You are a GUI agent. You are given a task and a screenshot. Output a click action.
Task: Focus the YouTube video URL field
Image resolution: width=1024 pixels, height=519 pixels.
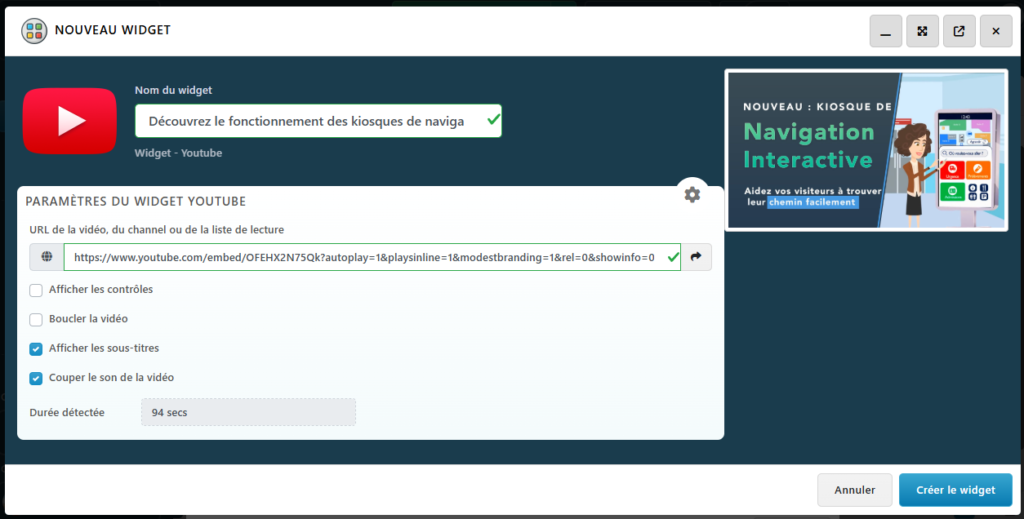pyautogui.click(x=364, y=257)
